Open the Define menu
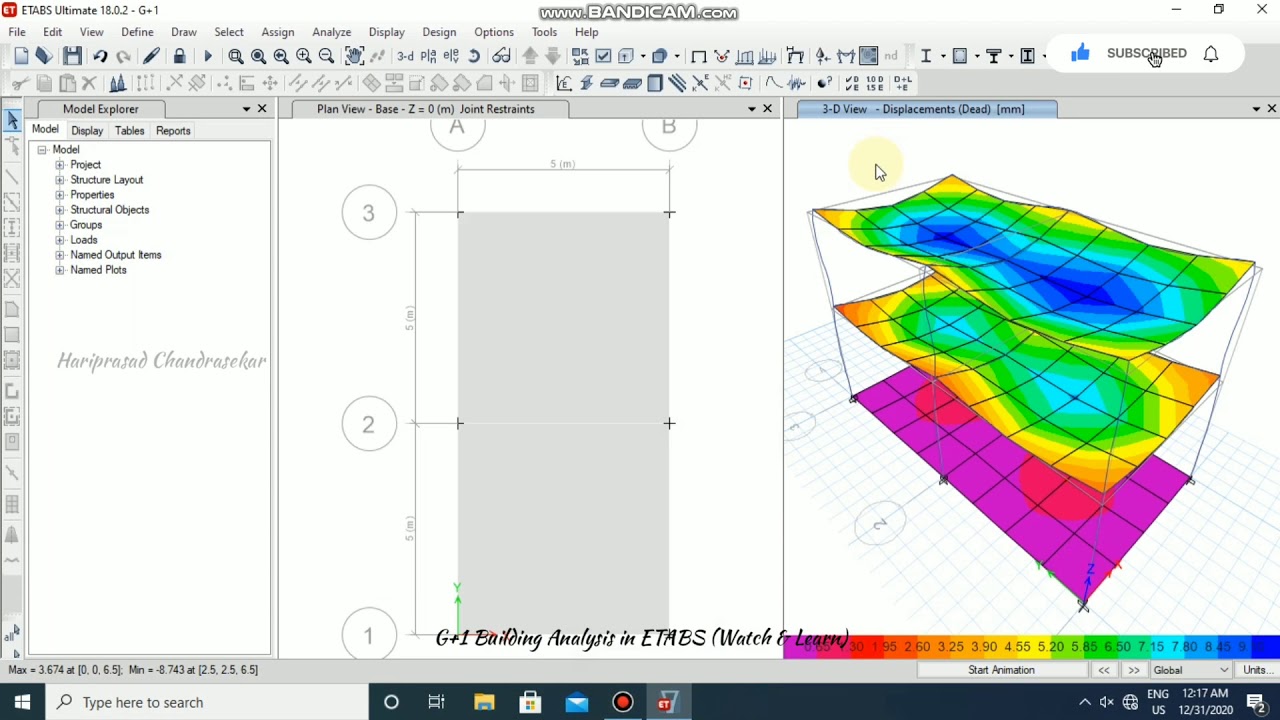Image resolution: width=1280 pixels, height=720 pixels. click(137, 32)
